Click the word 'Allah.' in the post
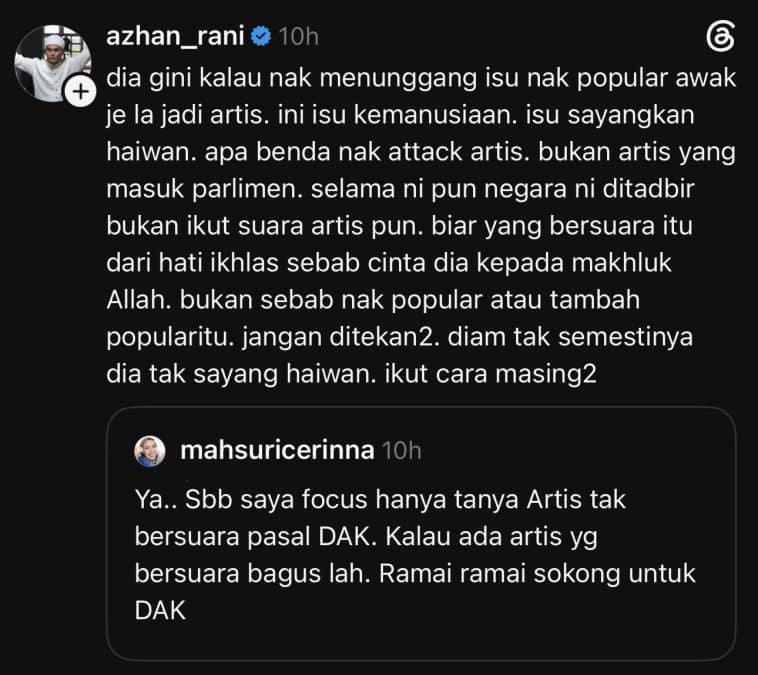This screenshot has width=758, height=675. pyautogui.click(x=139, y=300)
